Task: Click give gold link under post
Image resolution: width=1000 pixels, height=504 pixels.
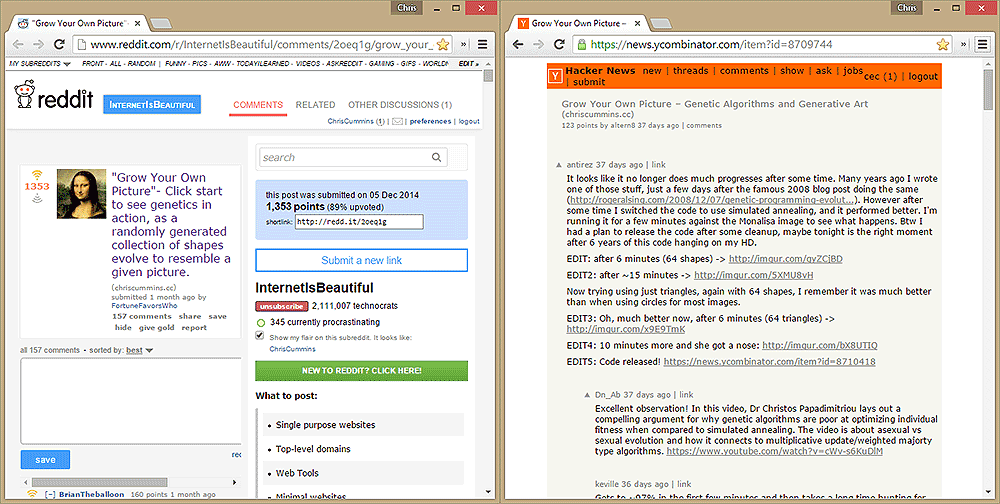Action: tap(156, 327)
